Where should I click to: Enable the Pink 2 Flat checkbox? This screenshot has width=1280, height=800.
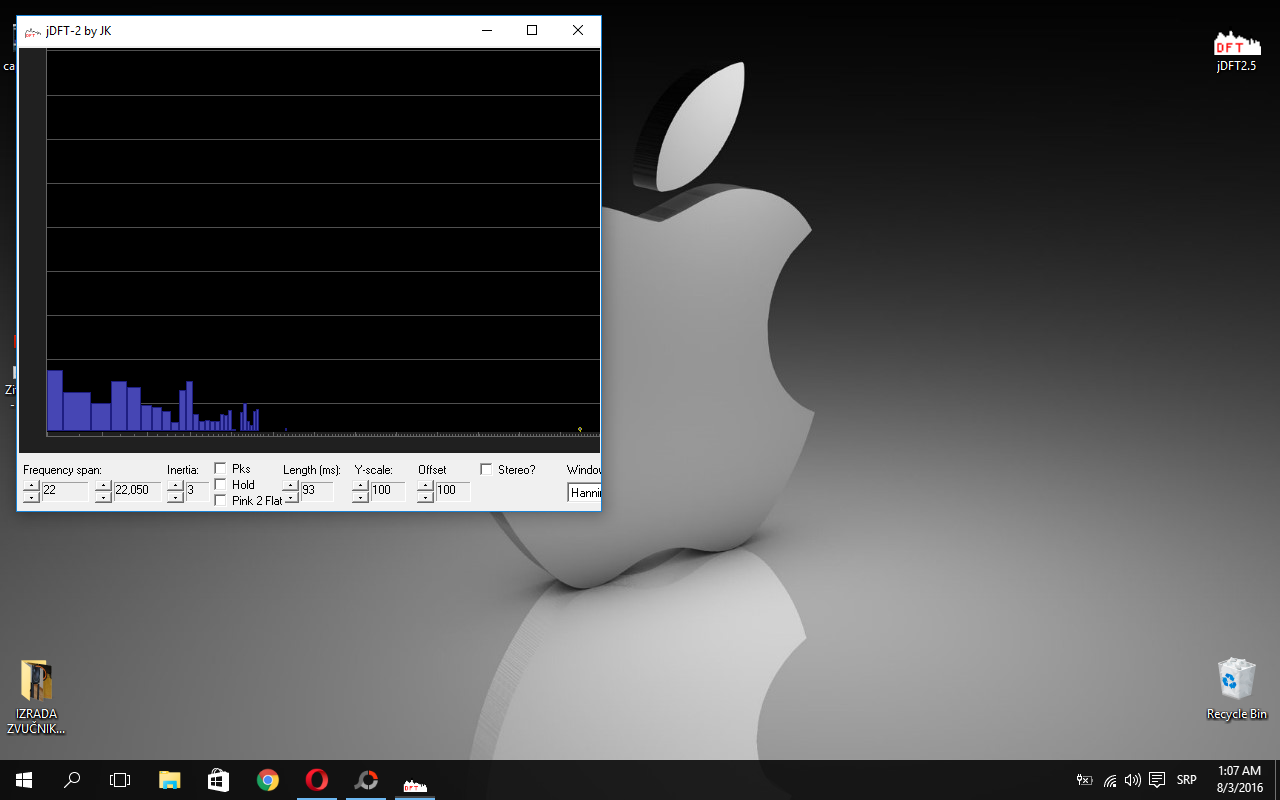point(220,500)
